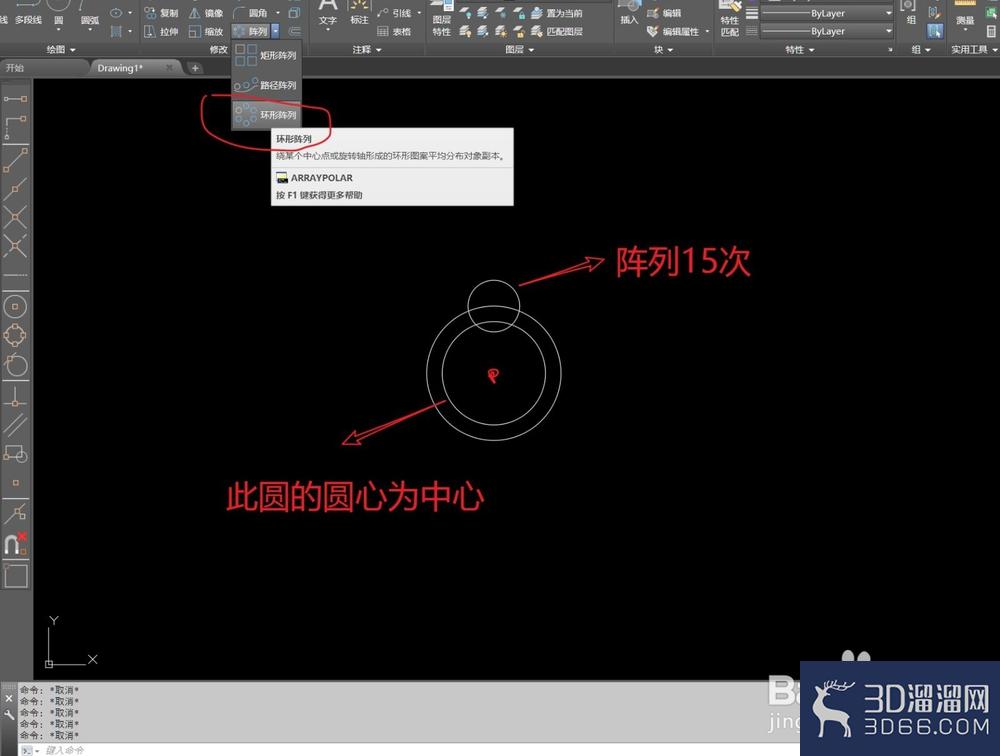Screen dimensions: 1000x756
Task: Close the command line window
Action: click(8, 699)
